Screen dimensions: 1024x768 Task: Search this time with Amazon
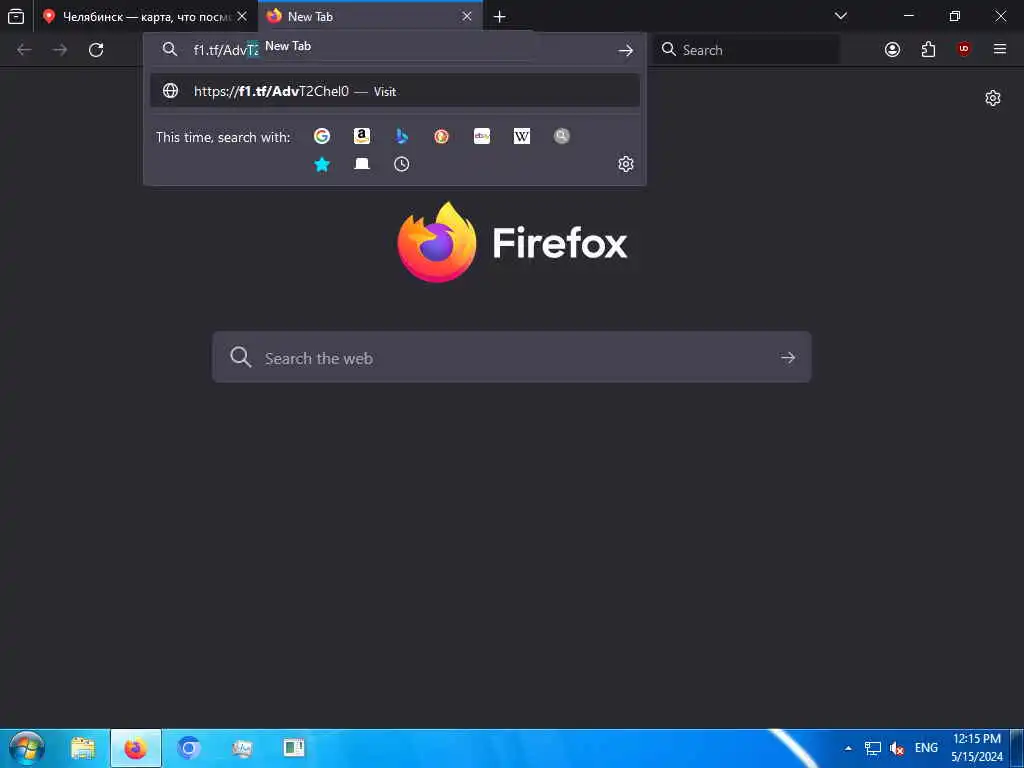click(x=362, y=136)
